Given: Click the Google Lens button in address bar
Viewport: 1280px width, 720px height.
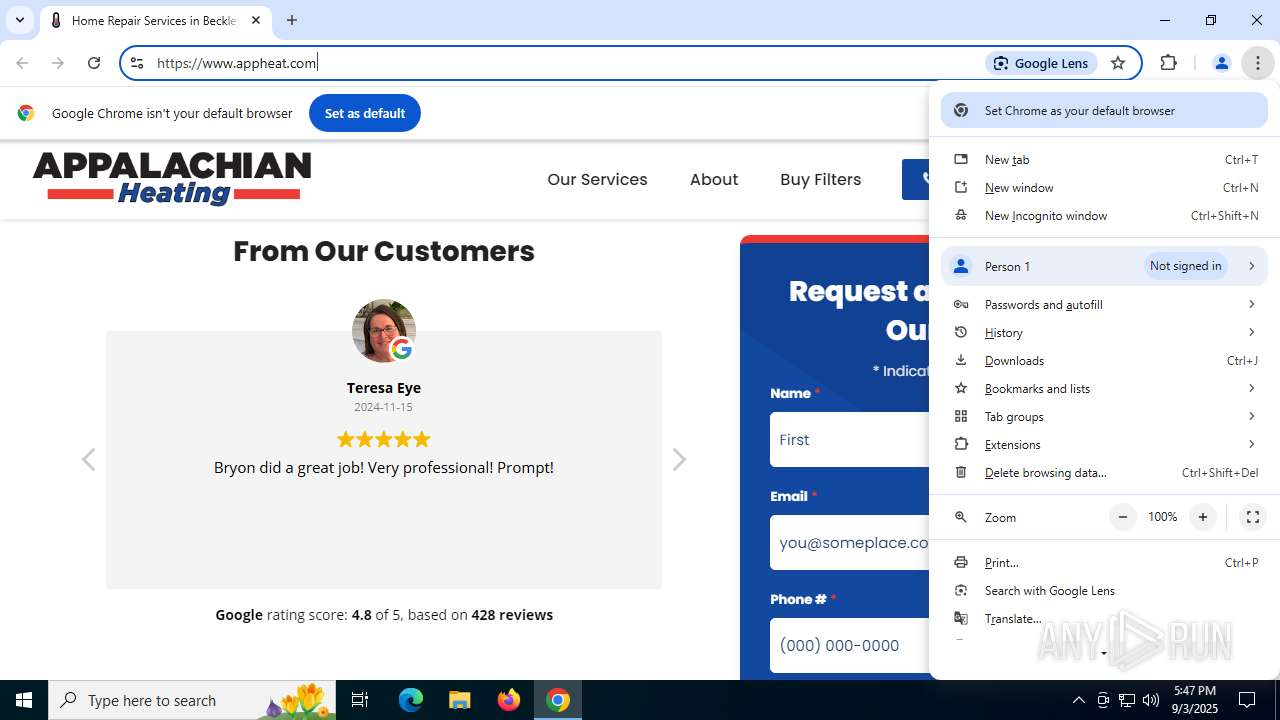Looking at the screenshot, I should (x=1041, y=63).
